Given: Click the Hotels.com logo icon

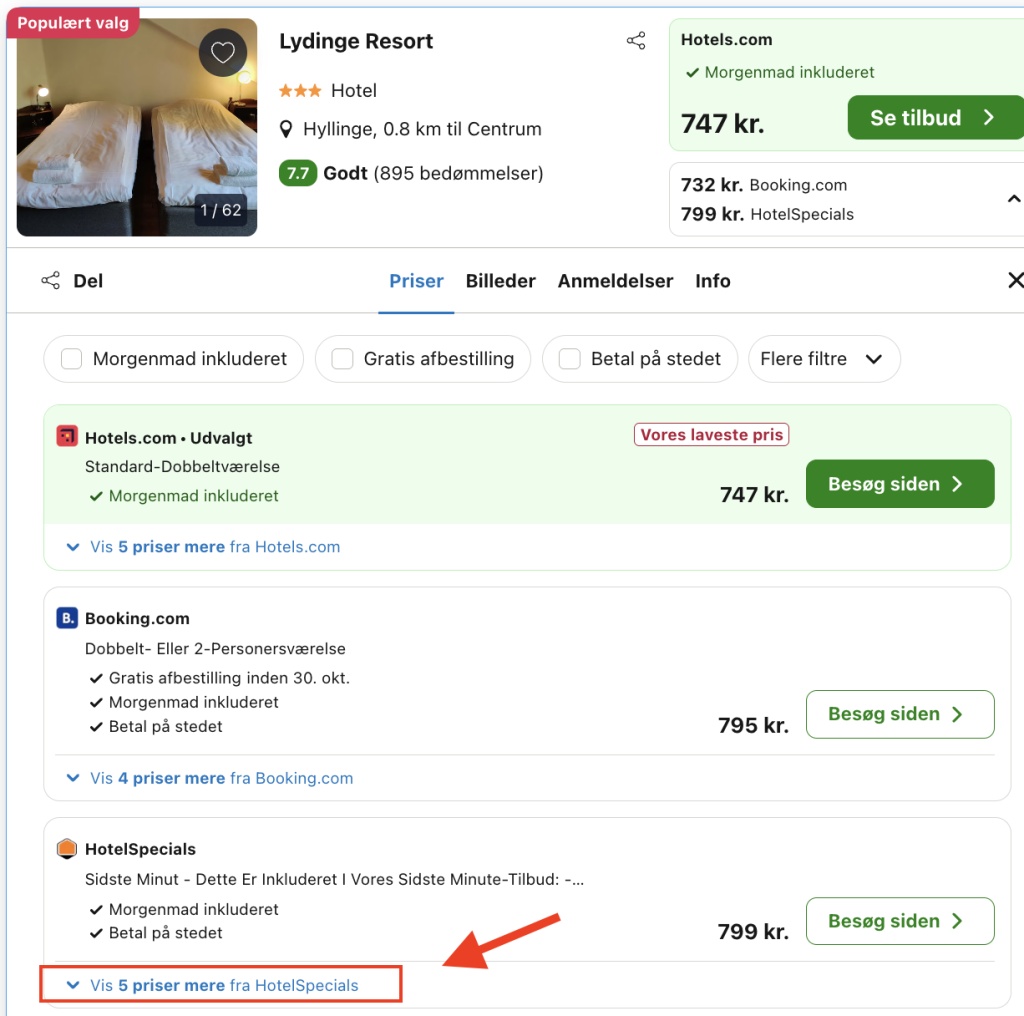Looking at the screenshot, I should [67, 437].
